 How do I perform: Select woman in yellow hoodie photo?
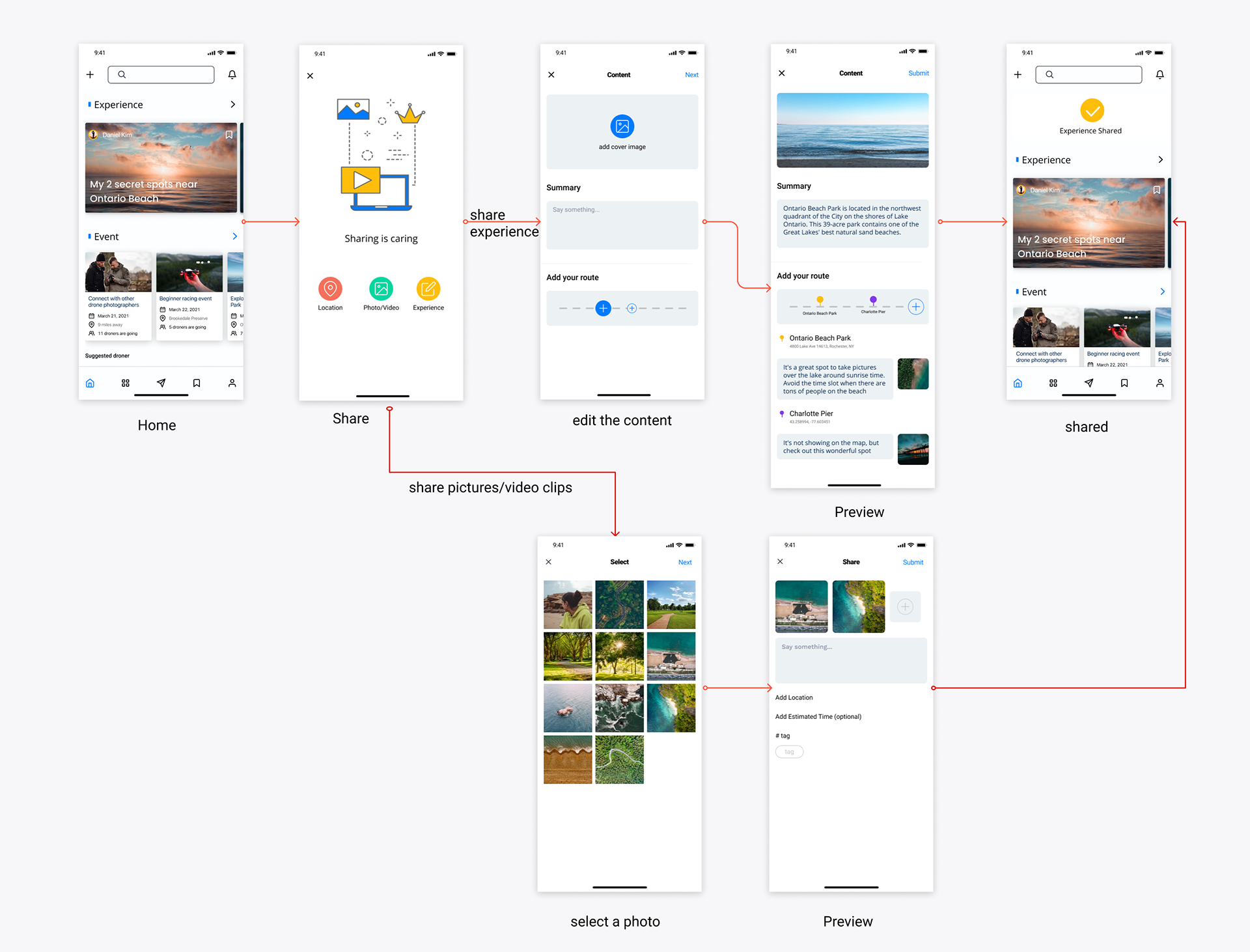coord(568,604)
